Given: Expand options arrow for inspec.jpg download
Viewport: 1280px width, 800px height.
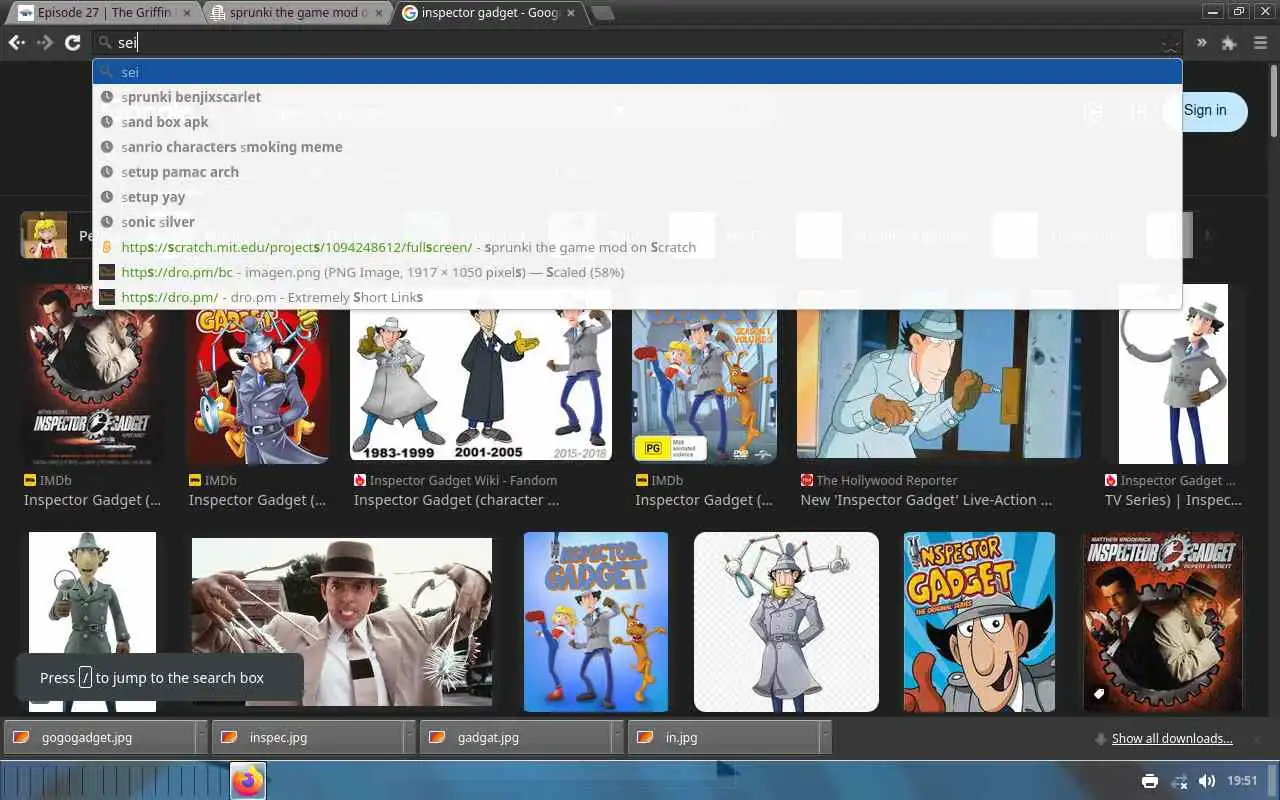Looking at the screenshot, I should 409,738.
